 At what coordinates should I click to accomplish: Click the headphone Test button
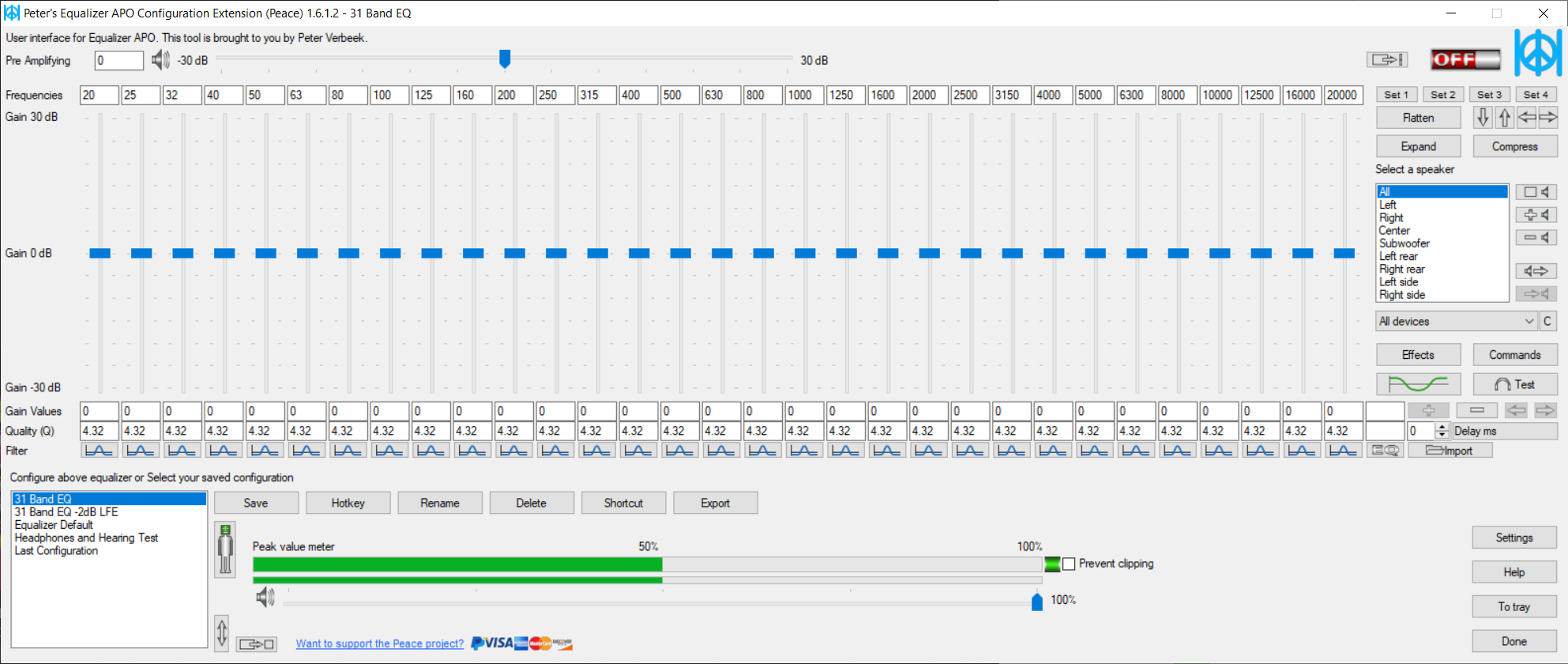(1515, 384)
